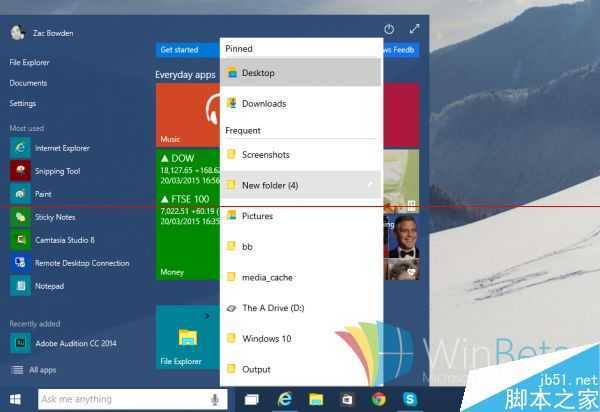Screen dimensions: 600x412
Task: Open Store icon on the taskbar
Action: click(x=347, y=400)
